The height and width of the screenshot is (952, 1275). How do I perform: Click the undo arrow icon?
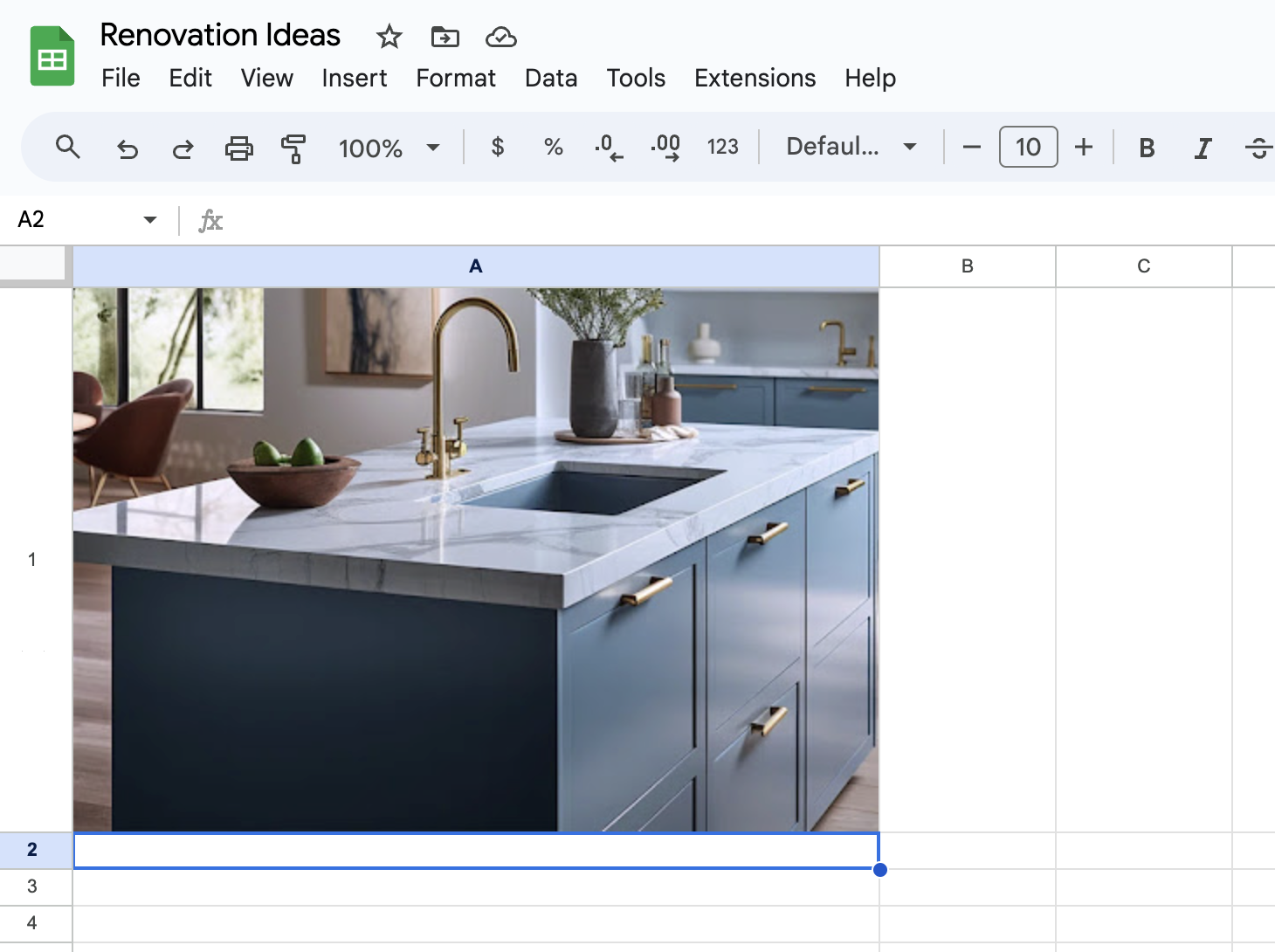(x=127, y=148)
